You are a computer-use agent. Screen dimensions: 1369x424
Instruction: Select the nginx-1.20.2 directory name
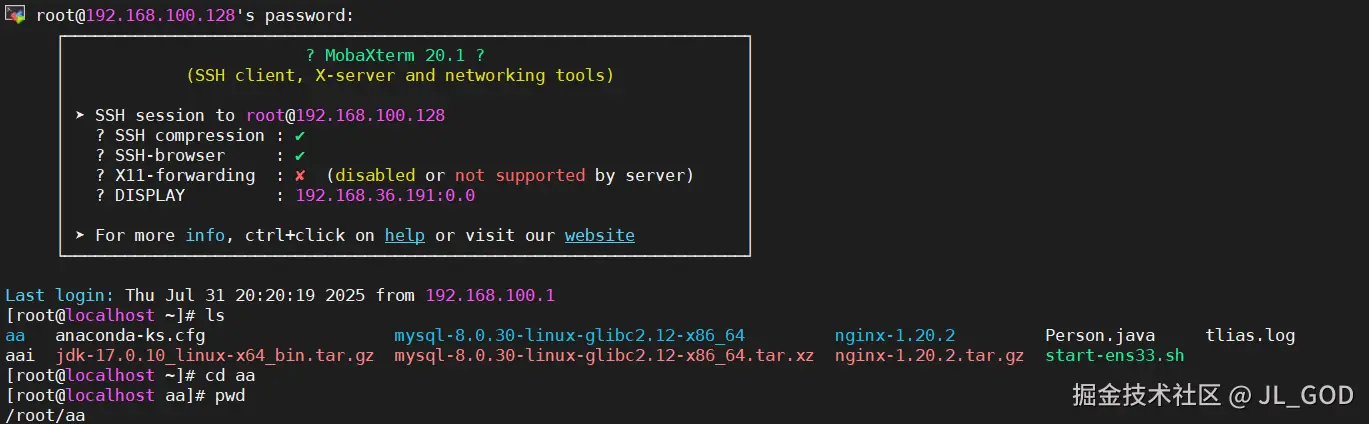pyautogui.click(x=894, y=335)
